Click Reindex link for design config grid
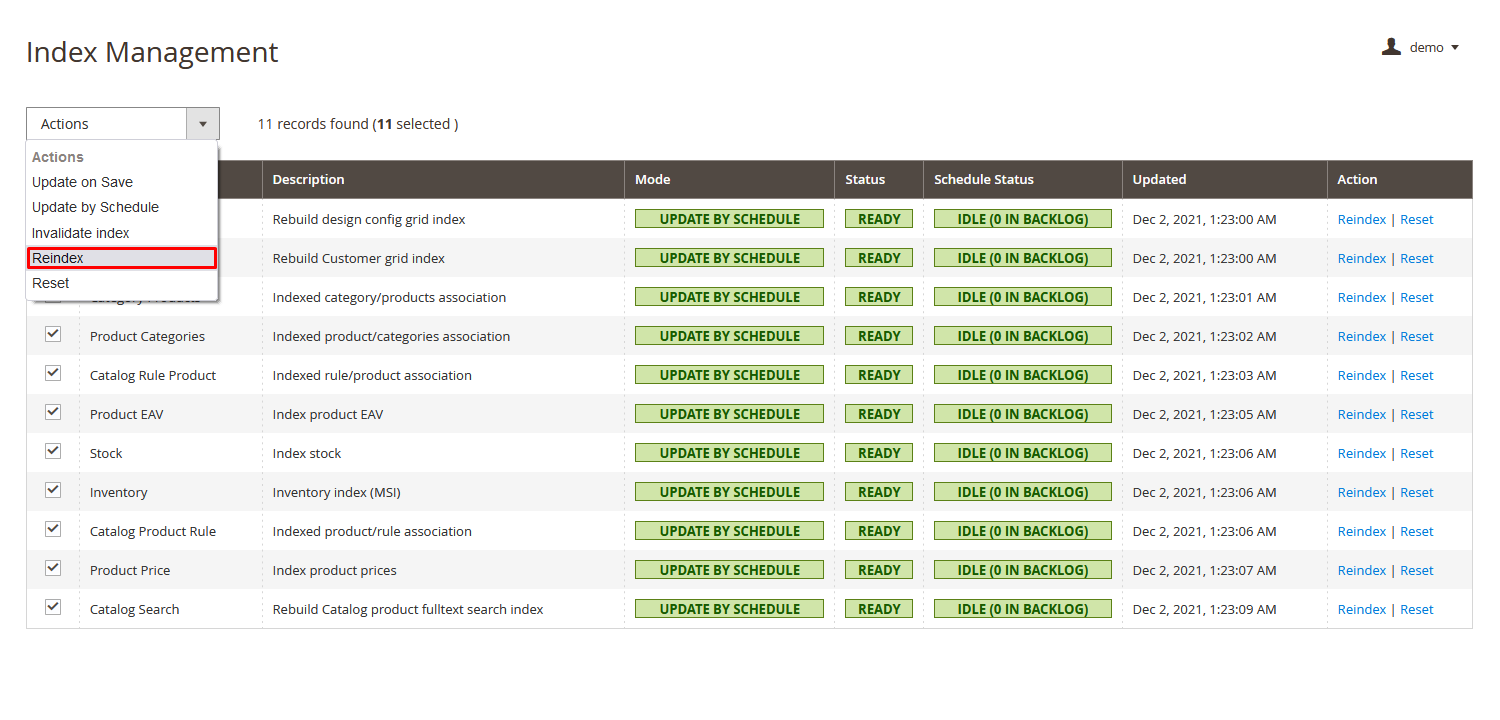The height and width of the screenshot is (720, 1500). pyautogui.click(x=1361, y=219)
